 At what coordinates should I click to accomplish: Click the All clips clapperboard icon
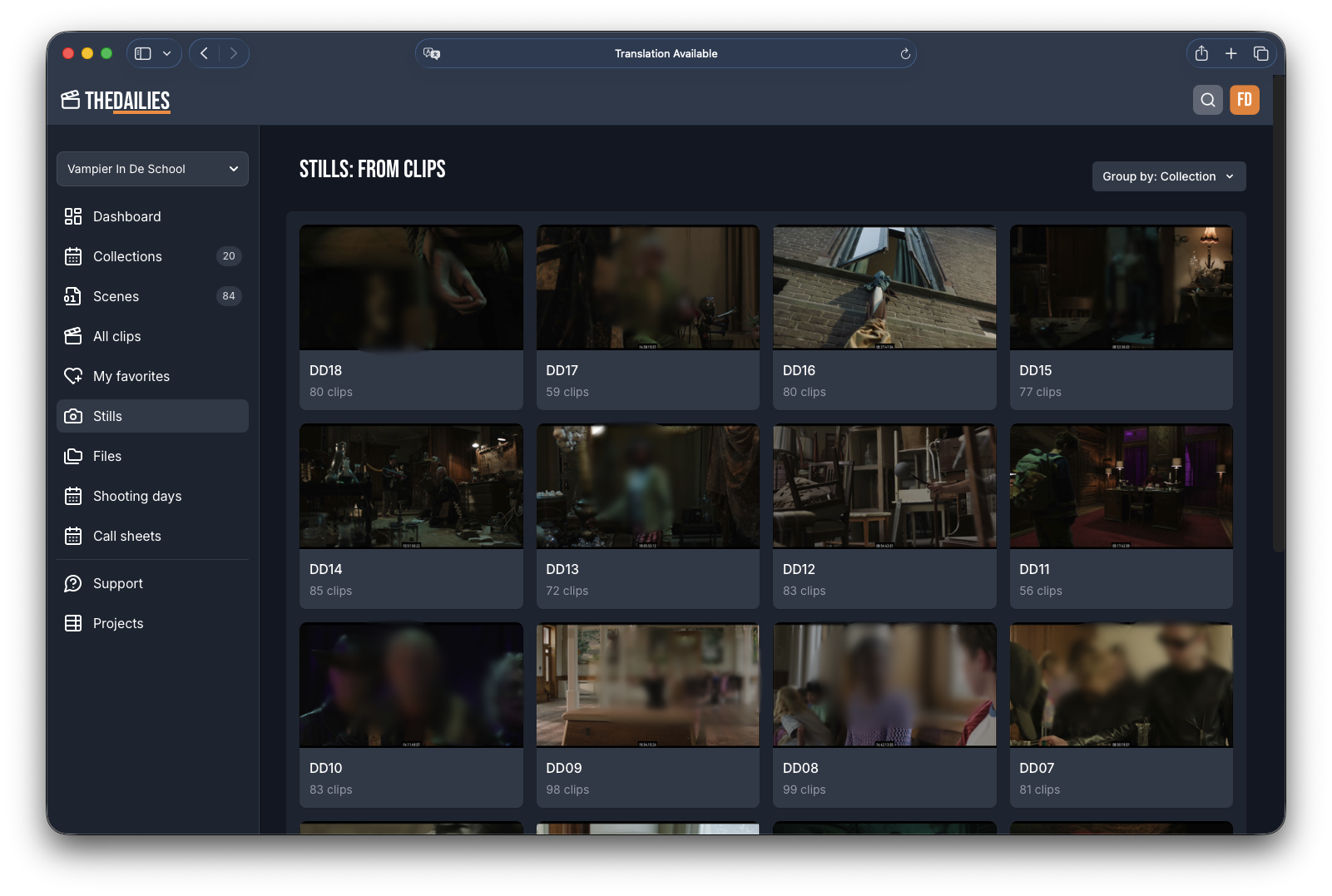click(73, 336)
